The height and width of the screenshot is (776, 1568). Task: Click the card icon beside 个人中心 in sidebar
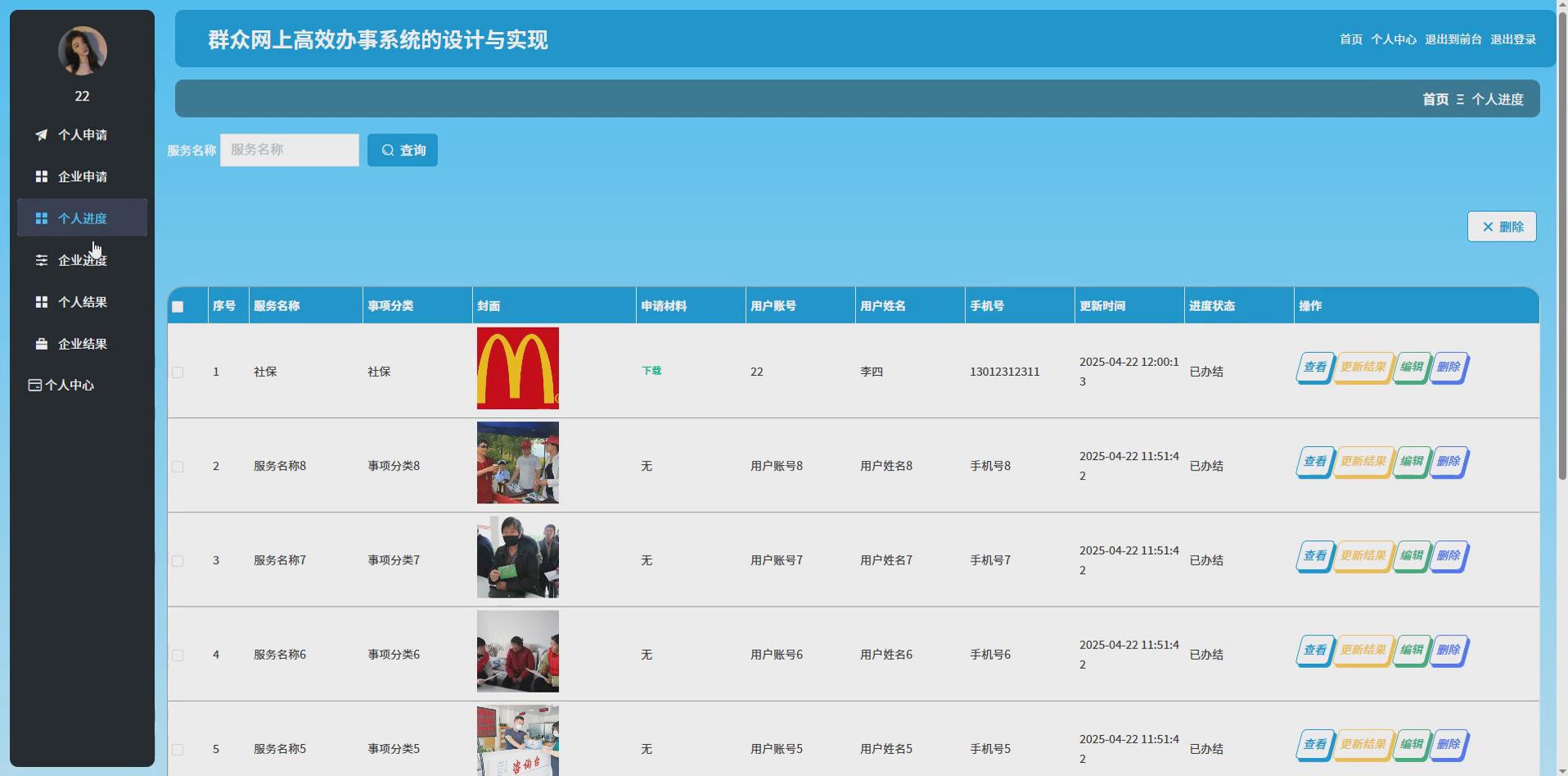[34, 385]
